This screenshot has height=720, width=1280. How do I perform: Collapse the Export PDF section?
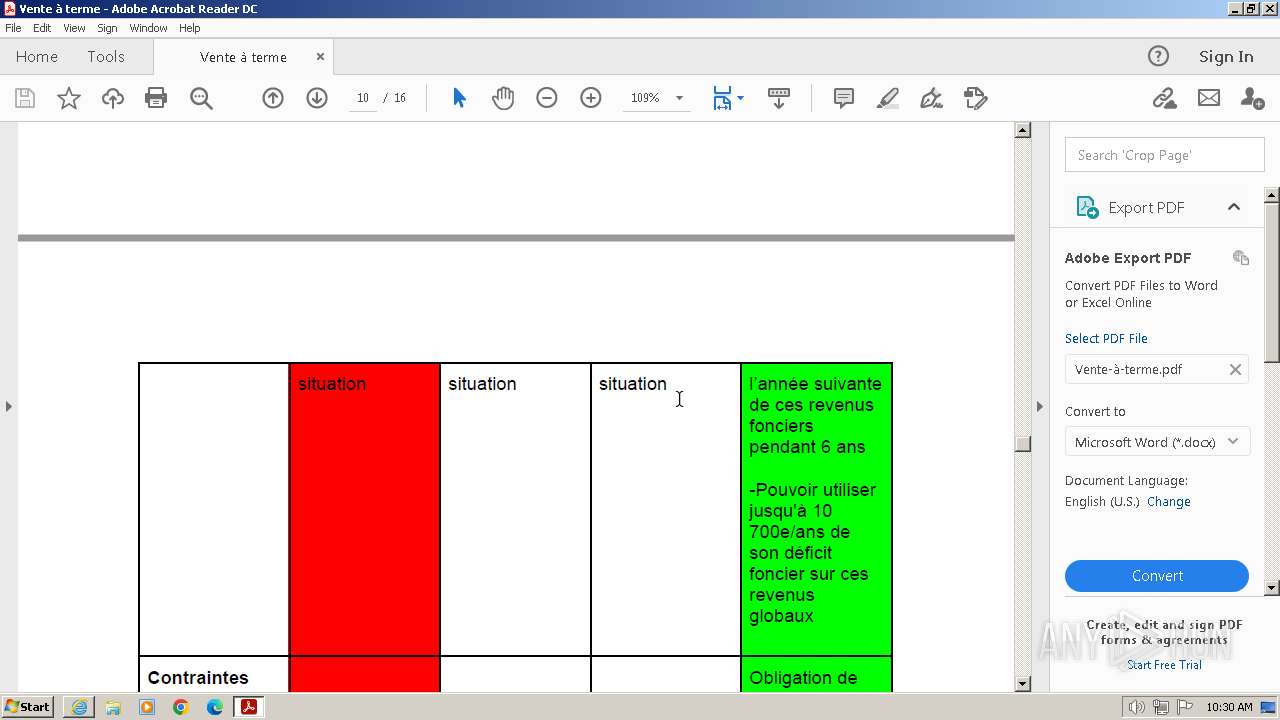tap(1234, 207)
